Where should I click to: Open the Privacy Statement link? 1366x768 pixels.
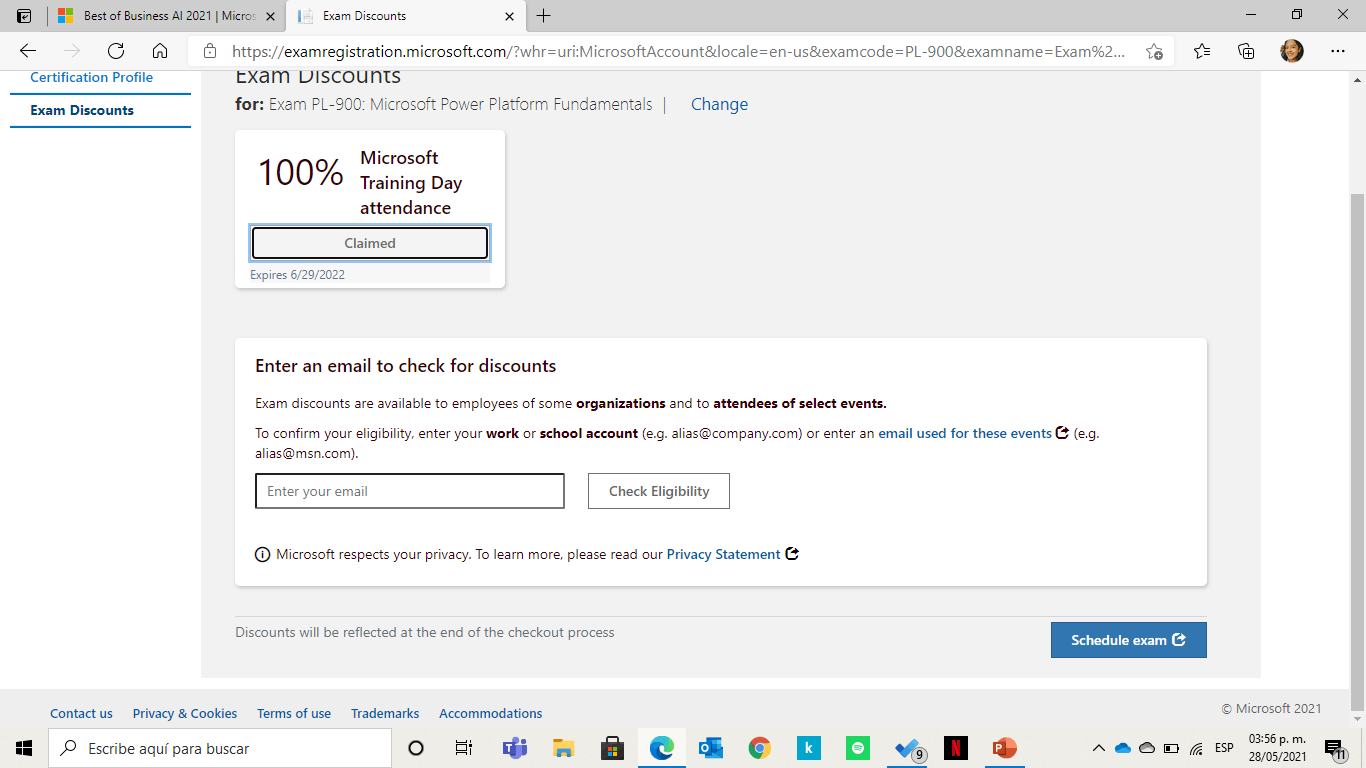[x=724, y=554]
